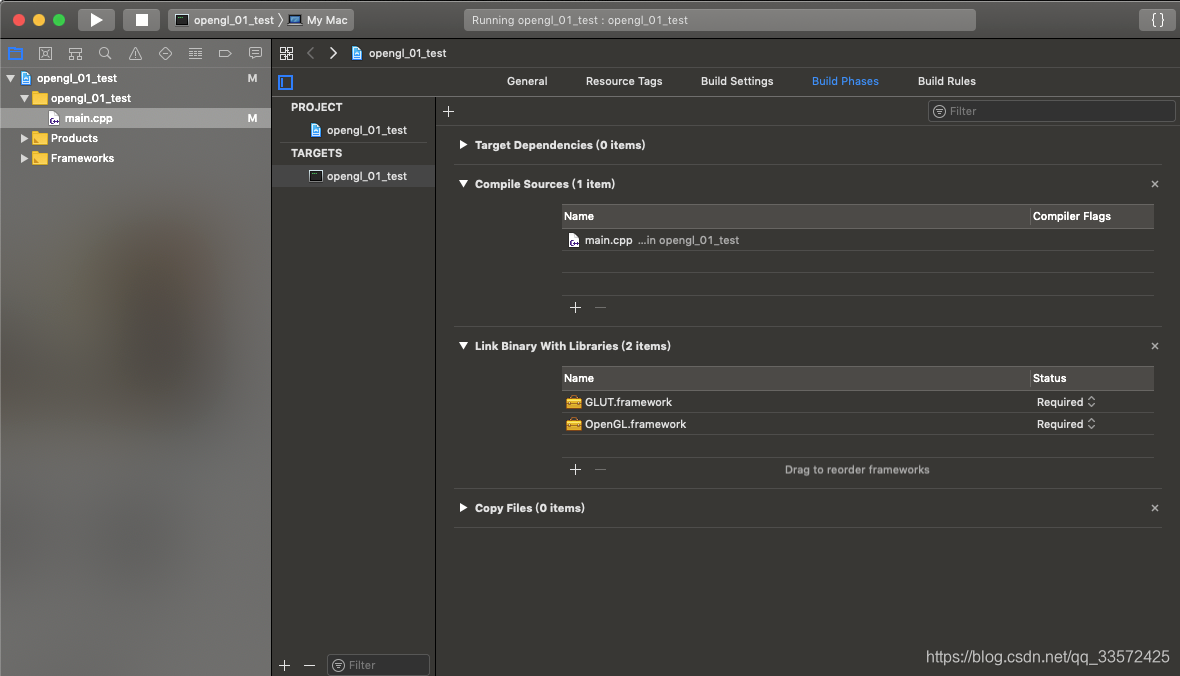Click the opengl_01_test jump bar item

pos(399,53)
